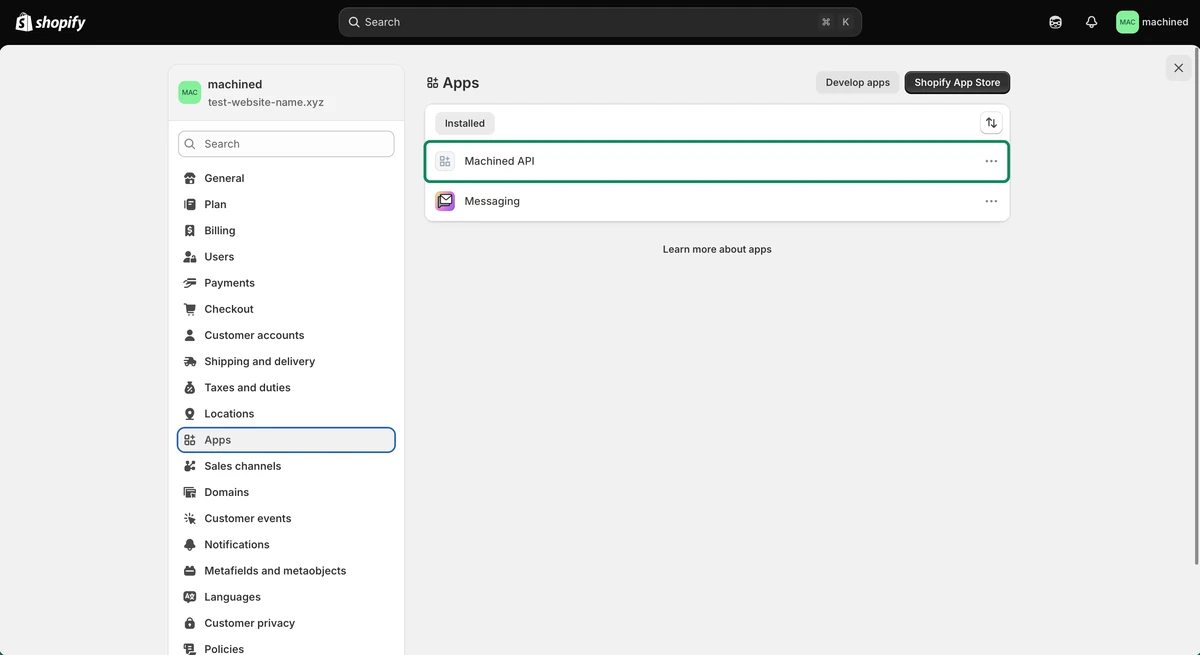Open Customer events settings
Screen dimensions: 1200x655
coord(286,518)
